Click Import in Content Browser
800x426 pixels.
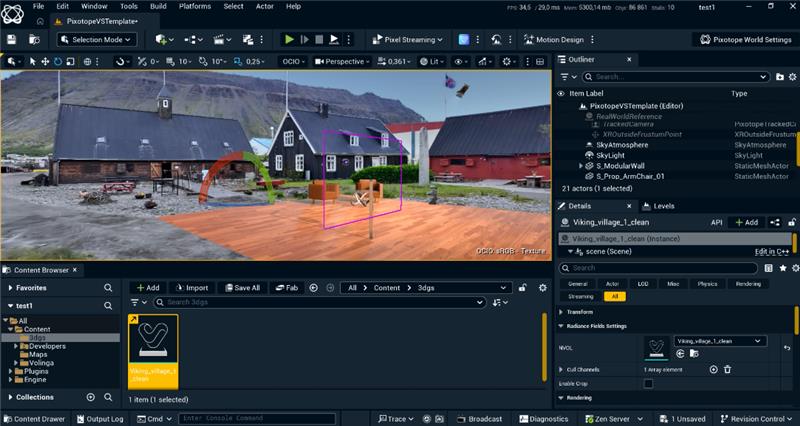[x=190, y=288]
